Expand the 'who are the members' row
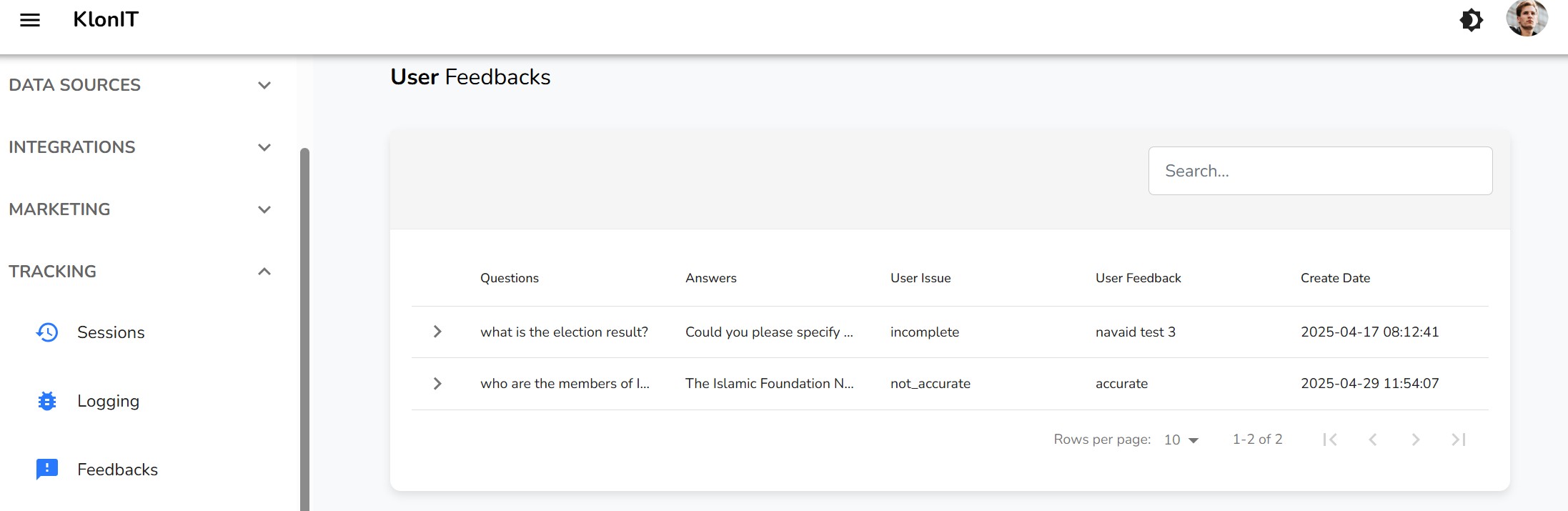Viewport: 1568px width, 511px height. pyautogui.click(x=437, y=384)
